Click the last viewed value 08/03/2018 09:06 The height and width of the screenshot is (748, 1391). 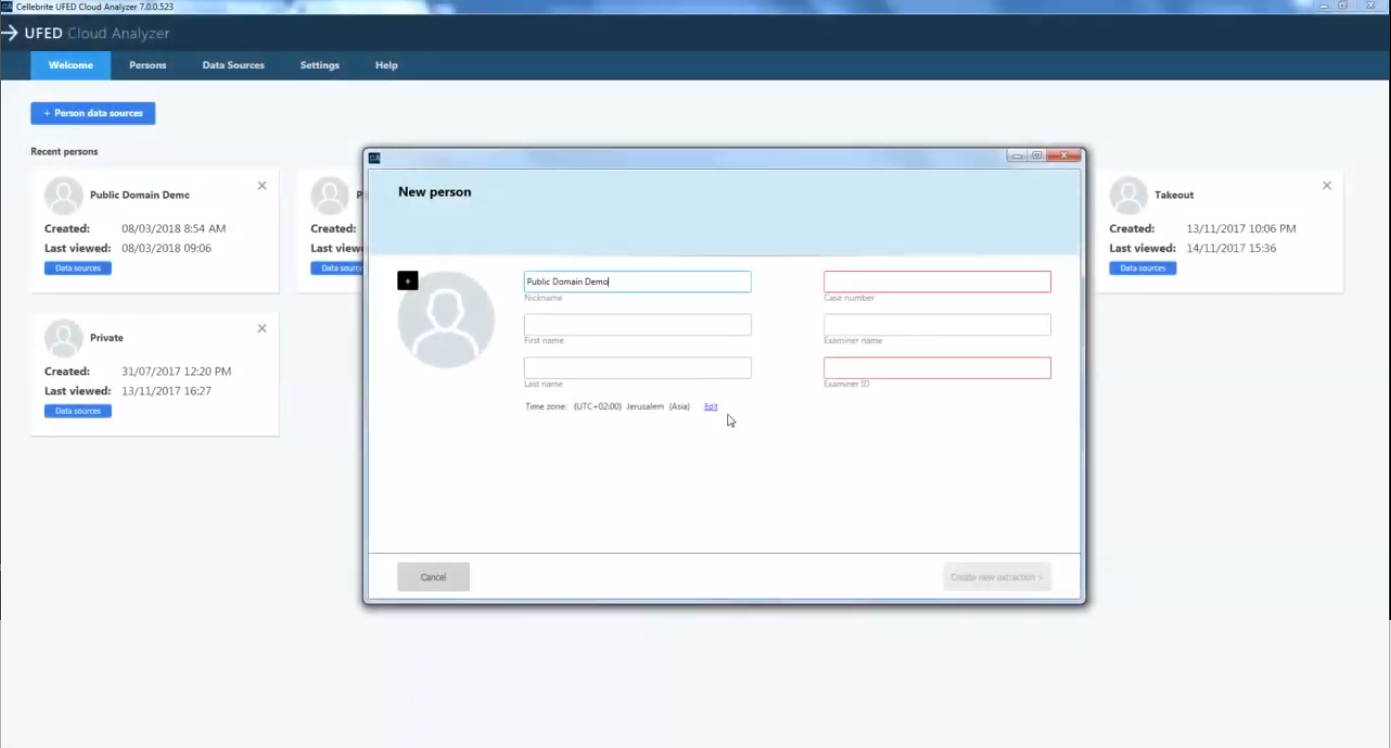click(x=167, y=249)
